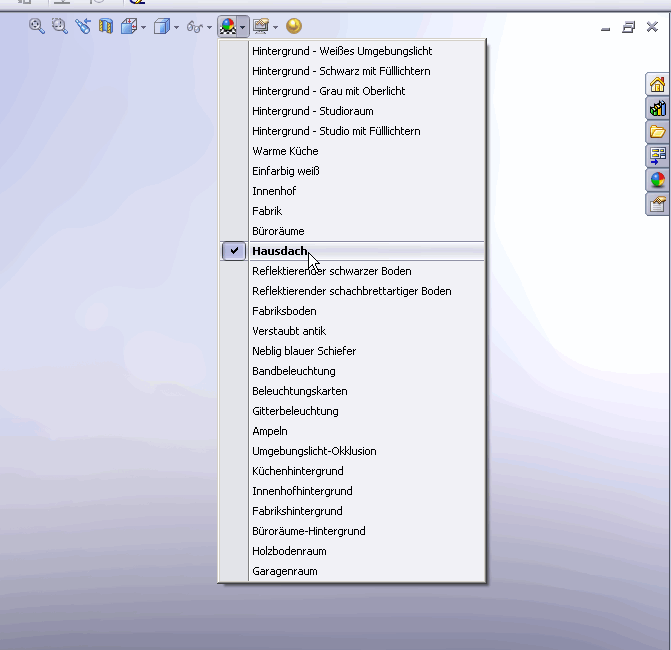
Task: Click the bold Hausdach label
Action: 279,251
